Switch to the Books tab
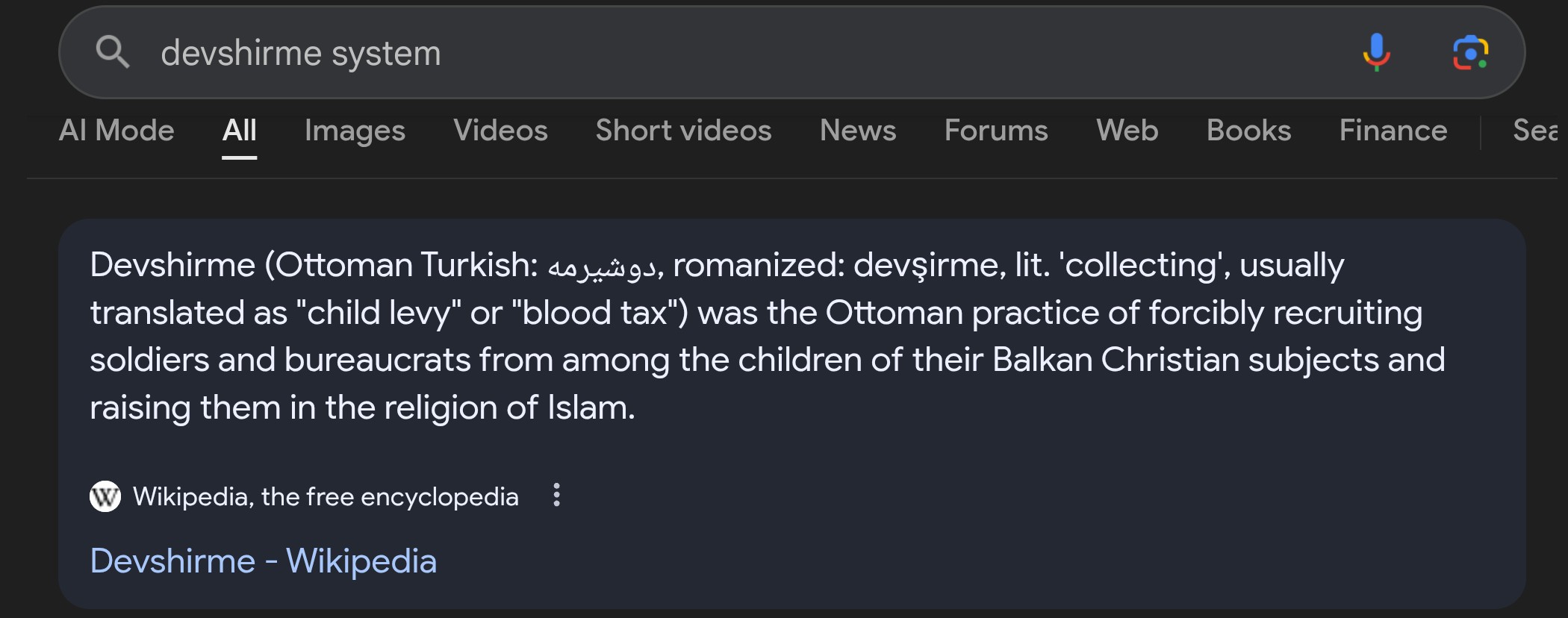The width and height of the screenshot is (1568, 618). 1248,131
